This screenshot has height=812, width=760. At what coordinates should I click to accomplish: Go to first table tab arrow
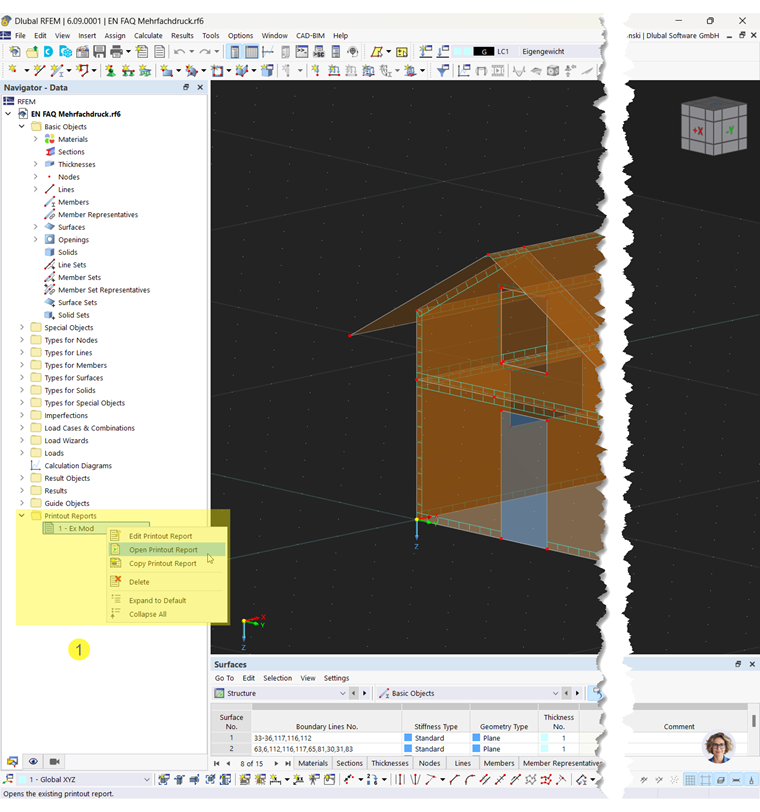(x=216, y=763)
